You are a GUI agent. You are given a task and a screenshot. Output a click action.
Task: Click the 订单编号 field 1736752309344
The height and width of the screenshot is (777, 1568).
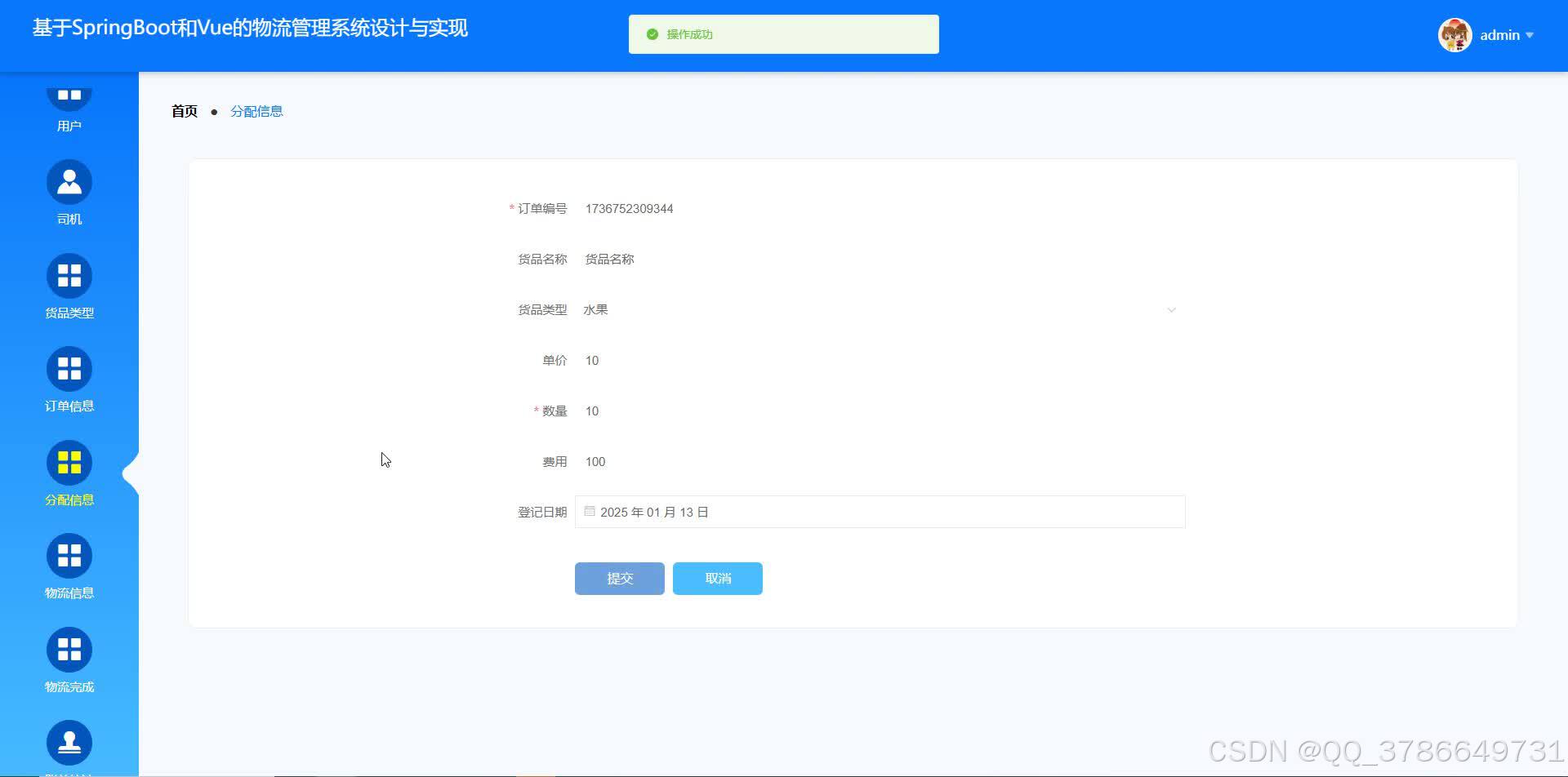point(880,209)
